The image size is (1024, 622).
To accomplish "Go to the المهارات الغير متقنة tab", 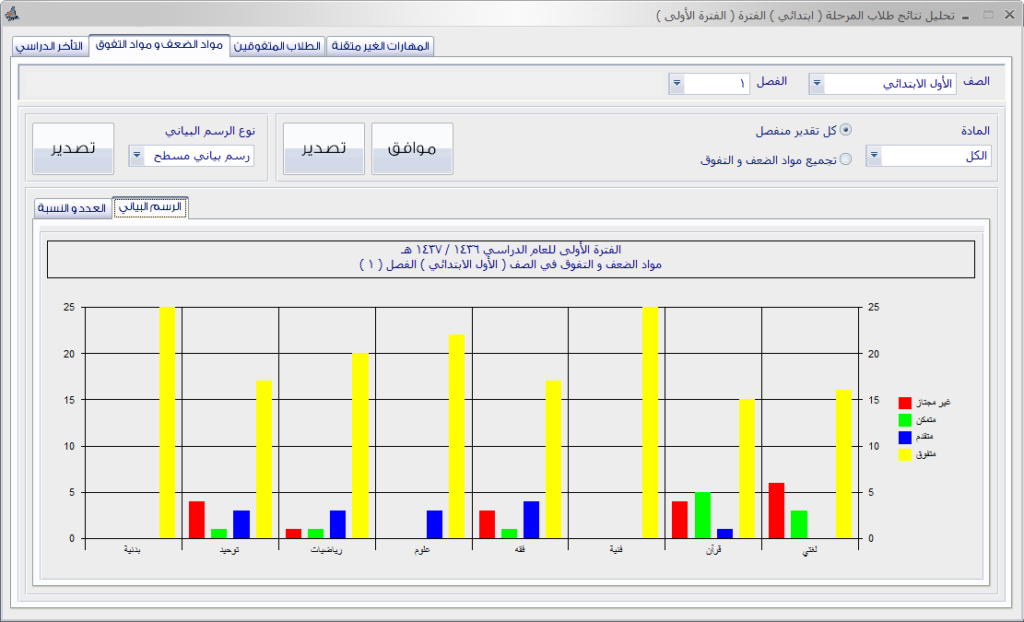I will coord(380,46).
